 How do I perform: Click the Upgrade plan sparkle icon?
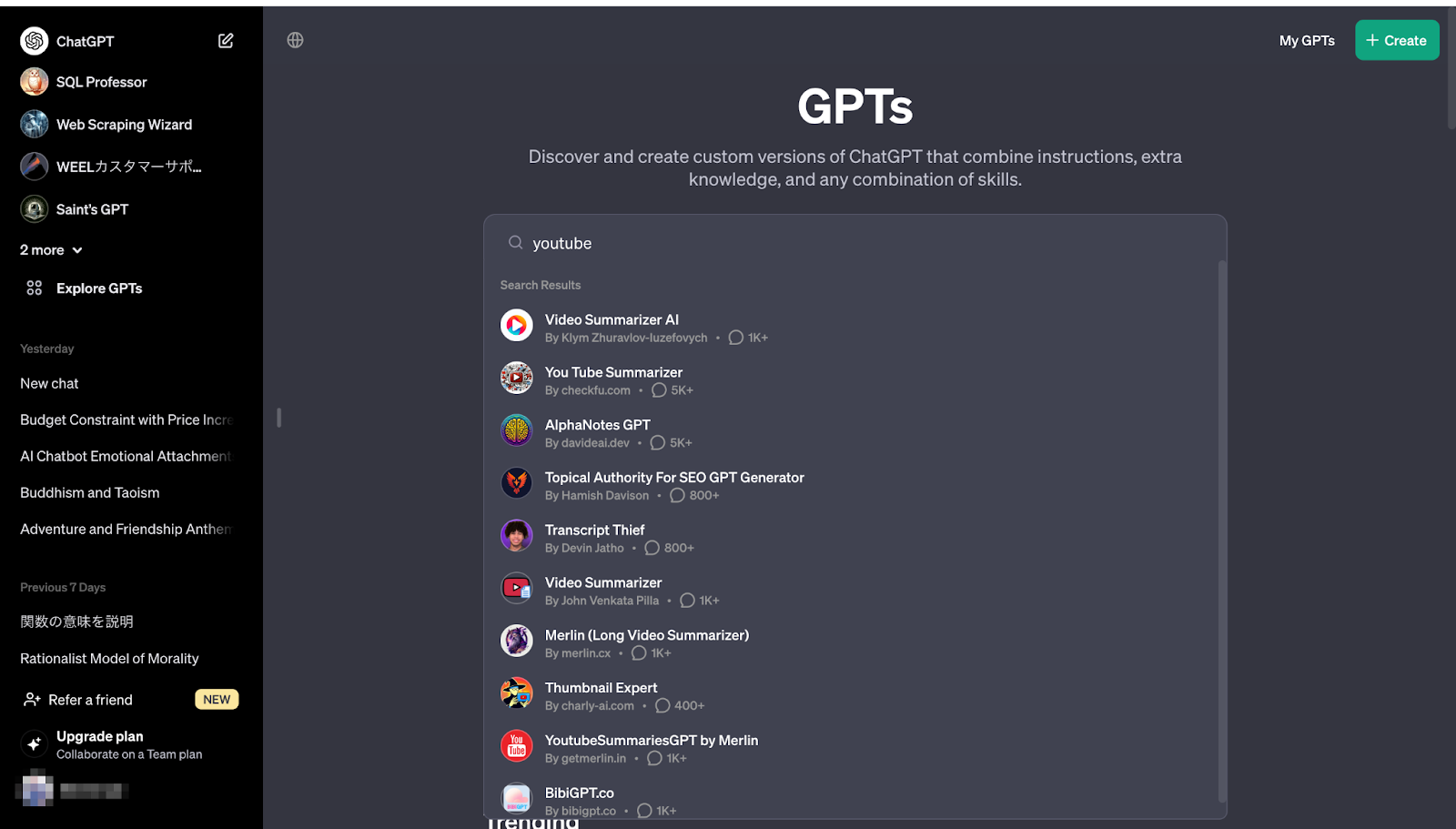35,743
